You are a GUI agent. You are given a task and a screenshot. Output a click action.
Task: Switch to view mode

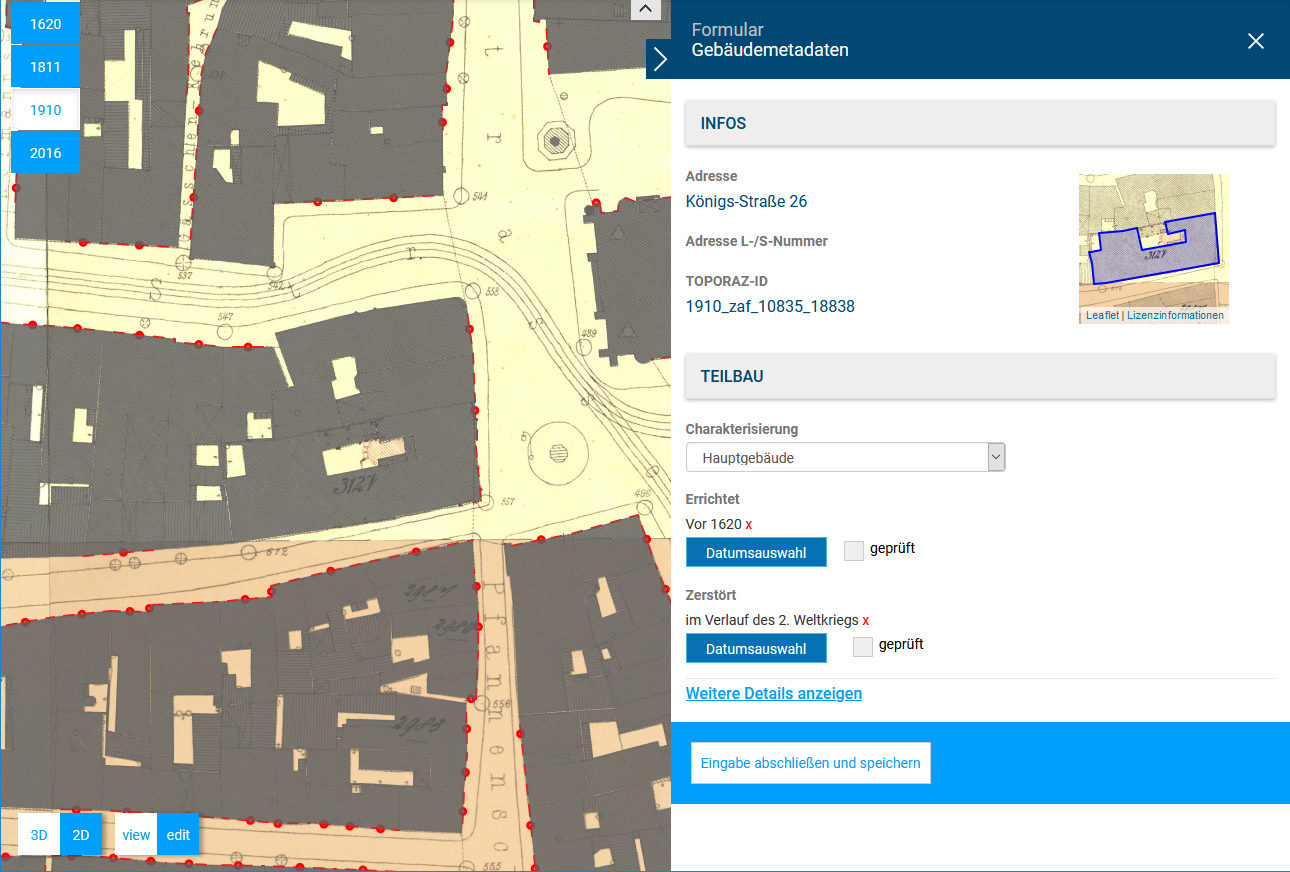point(136,835)
